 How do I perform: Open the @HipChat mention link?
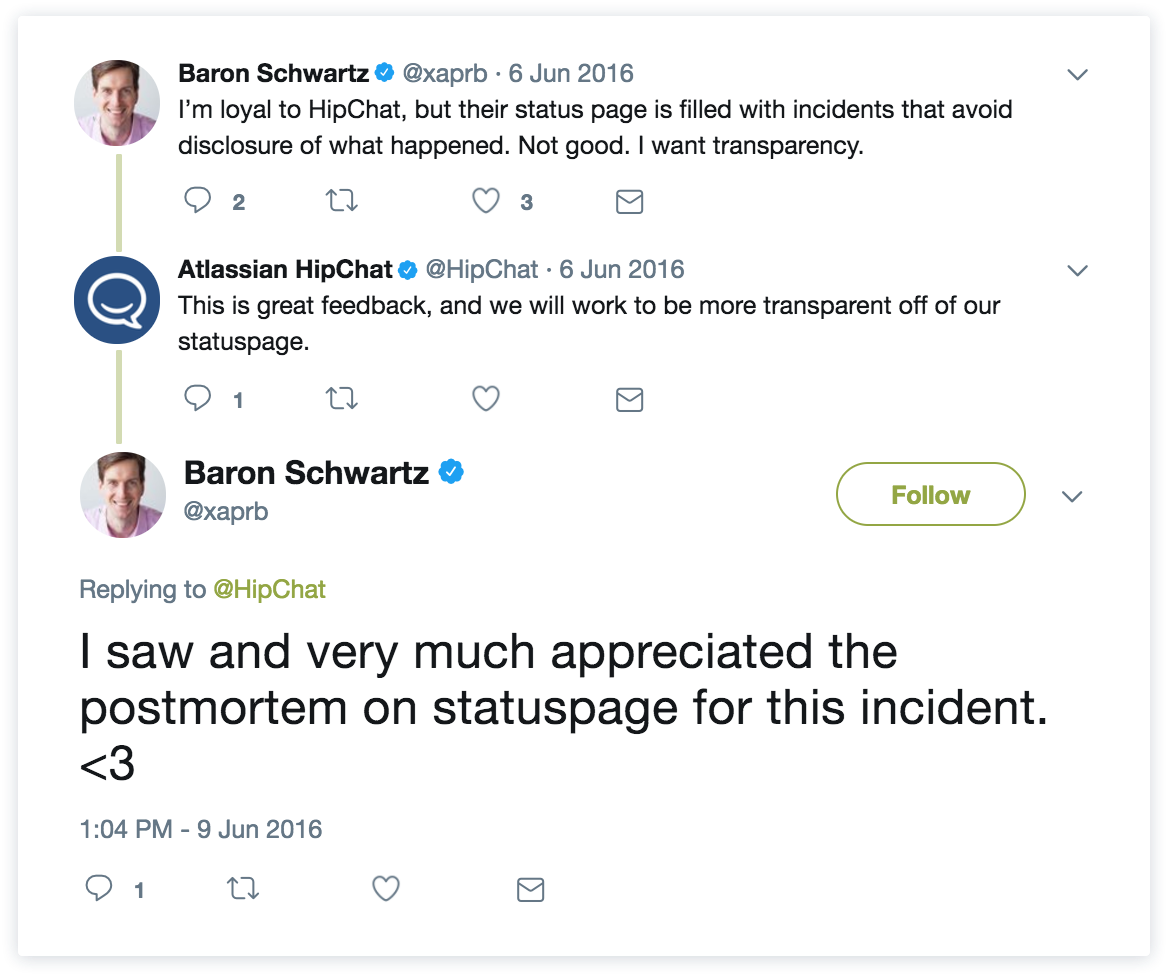click(269, 590)
